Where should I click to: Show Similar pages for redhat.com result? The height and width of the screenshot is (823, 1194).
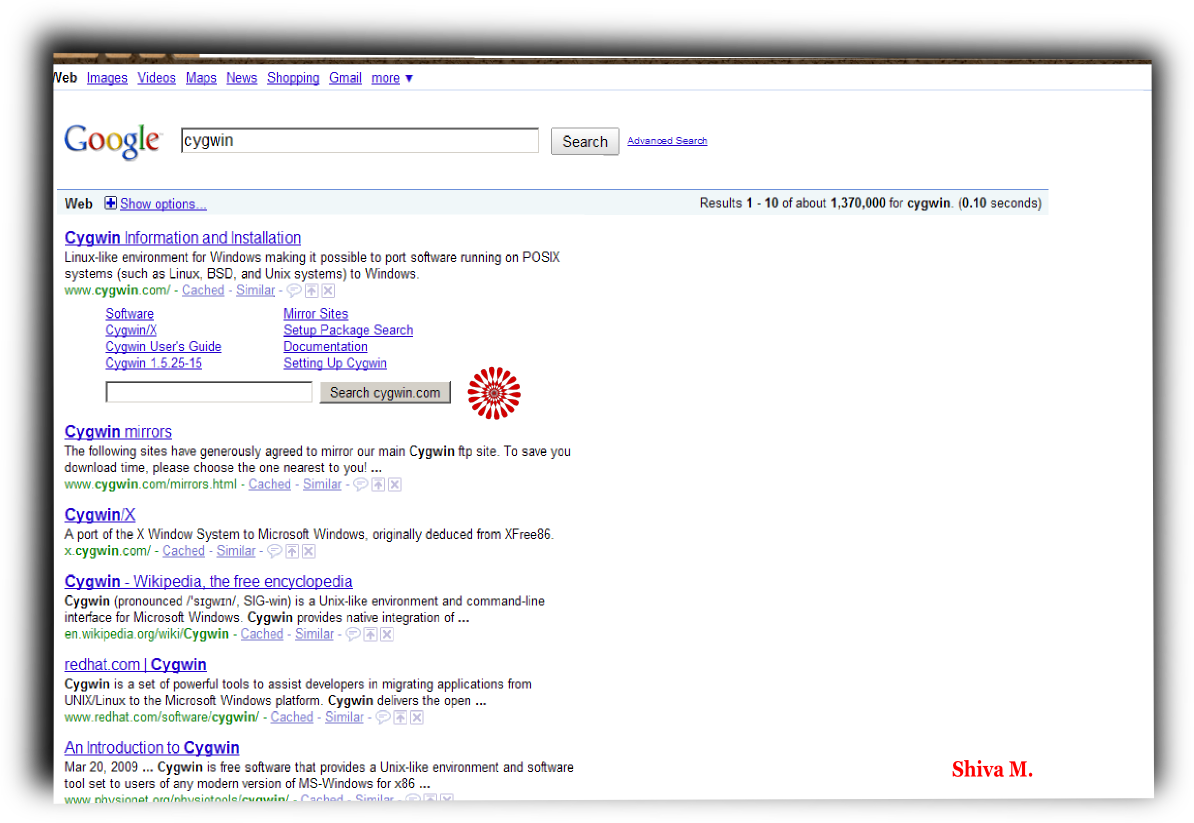click(344, 717)
